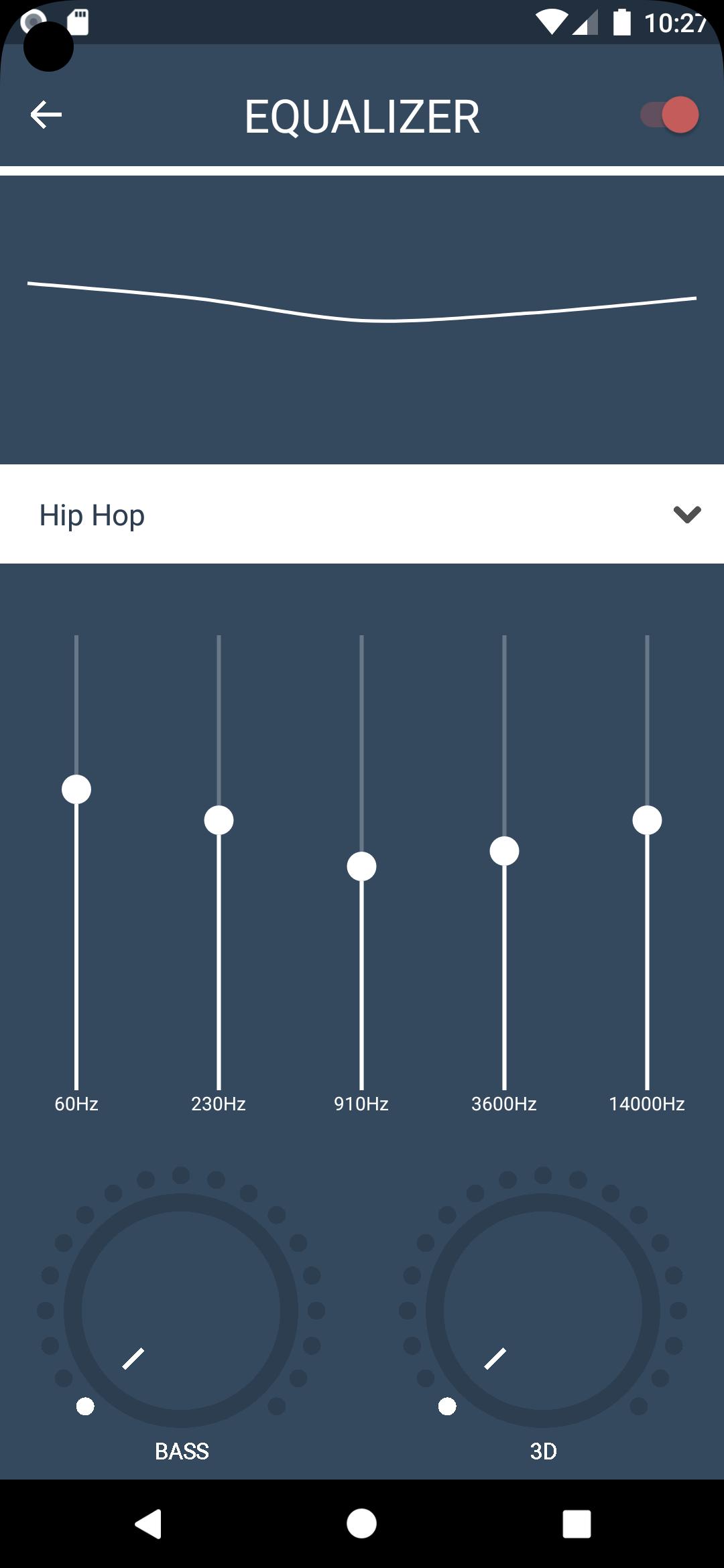Click the white indicator dot on BASS knob
The height and width of the screenshot is (1568, 724).
point(85,1407)
